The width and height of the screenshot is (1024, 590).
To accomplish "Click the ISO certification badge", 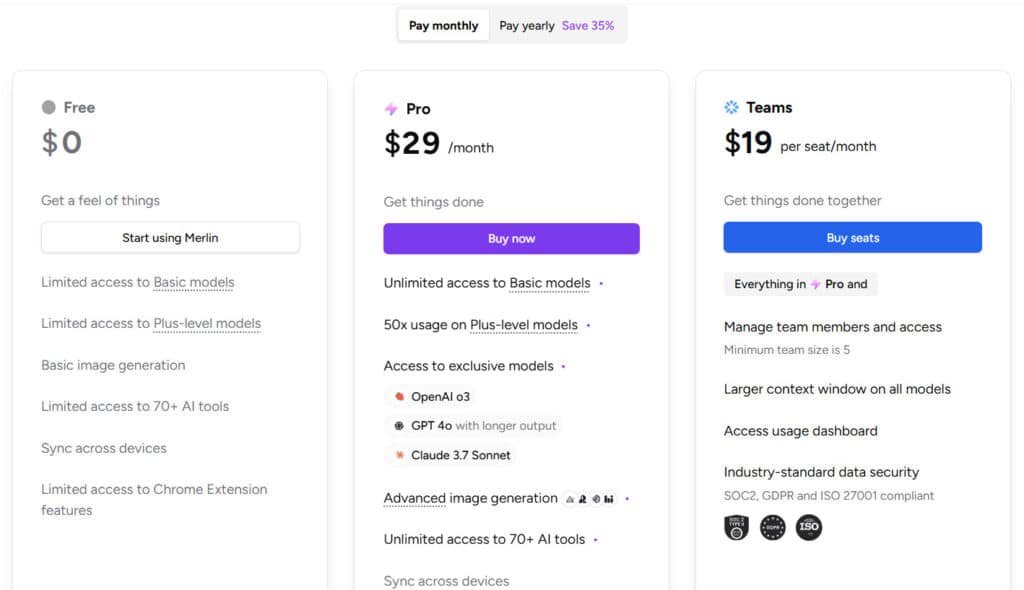I will point(809,528).
